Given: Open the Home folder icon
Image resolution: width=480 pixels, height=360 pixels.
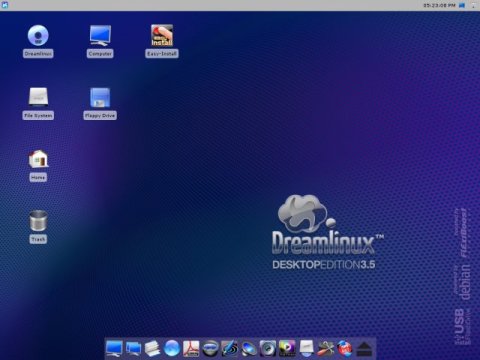Looking at the screenshot, I should [38, 159].
